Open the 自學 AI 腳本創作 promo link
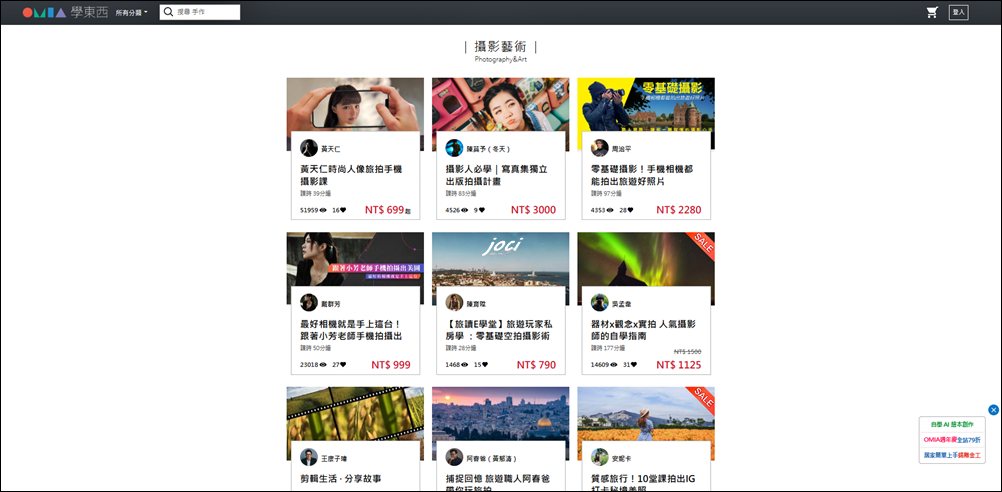 click(x=952, y=424)
